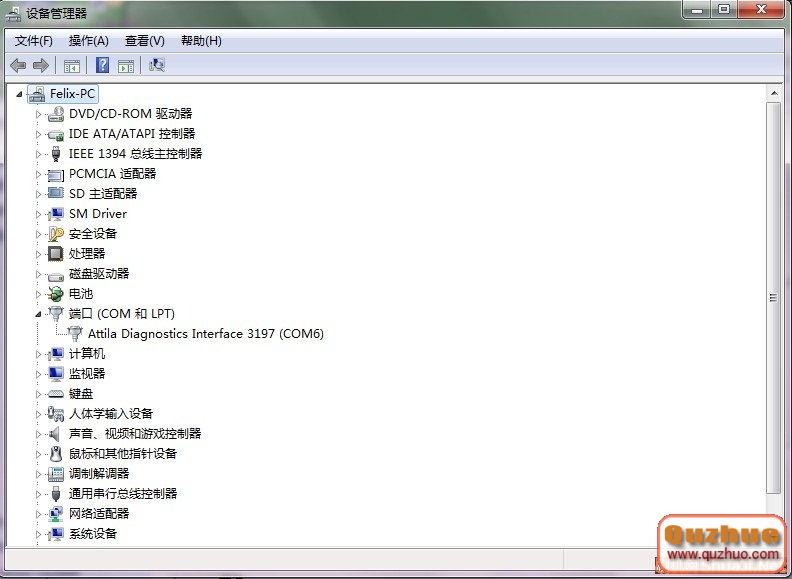Click the Back arrow toolbar icon

18,65
